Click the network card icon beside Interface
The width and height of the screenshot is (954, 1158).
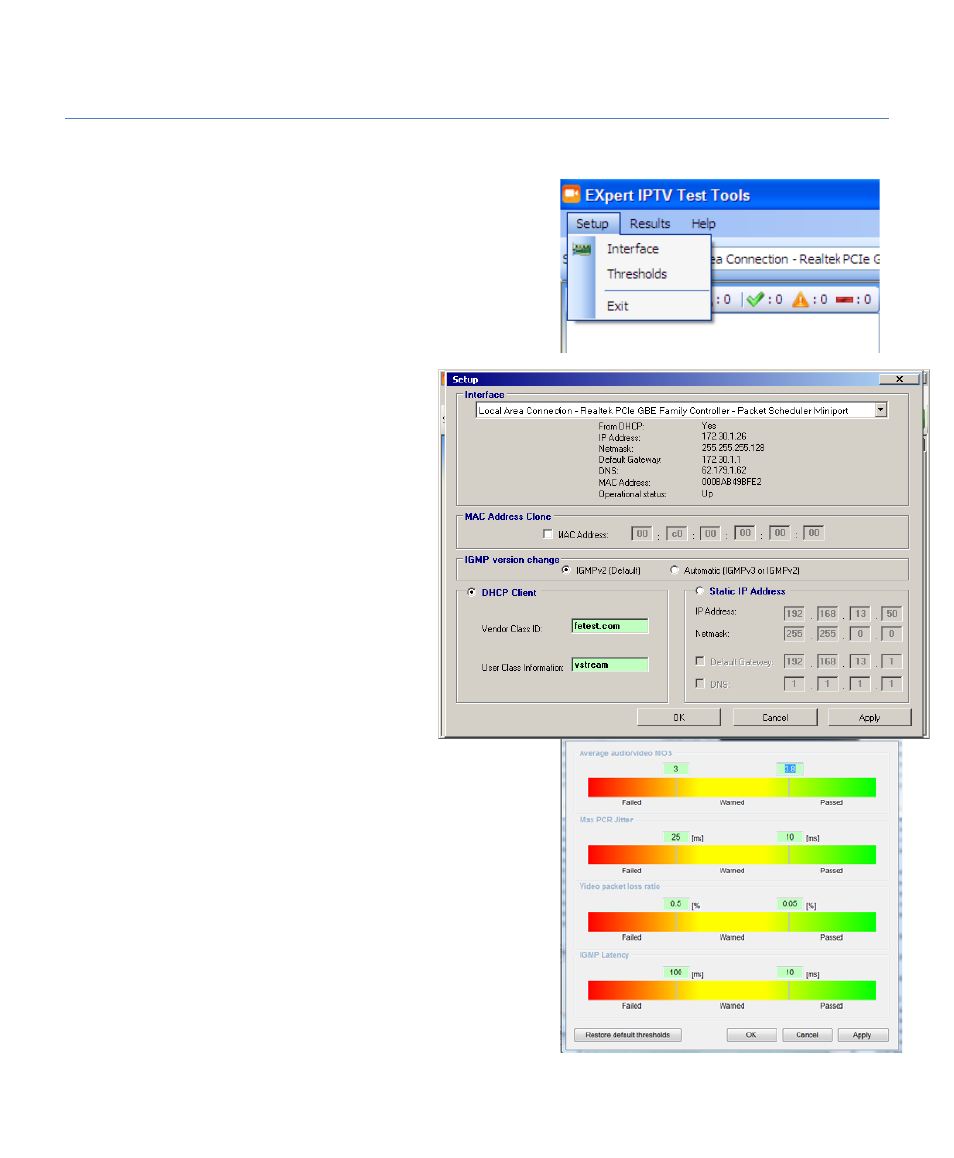click(x=582, y=249)
